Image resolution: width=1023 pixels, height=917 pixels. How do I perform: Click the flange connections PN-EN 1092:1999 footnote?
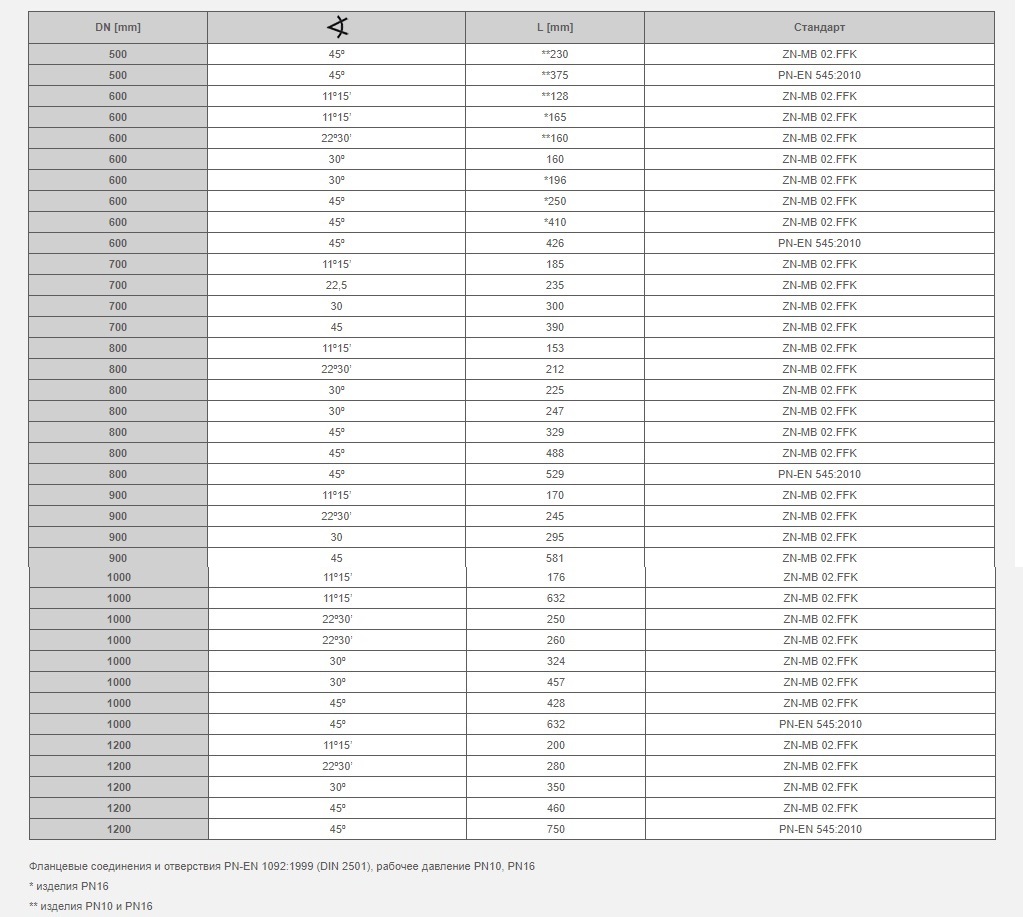tap(282, 866)
